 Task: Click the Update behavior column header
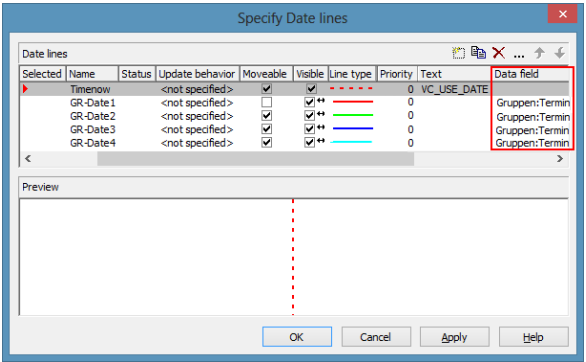pos(197,74)
